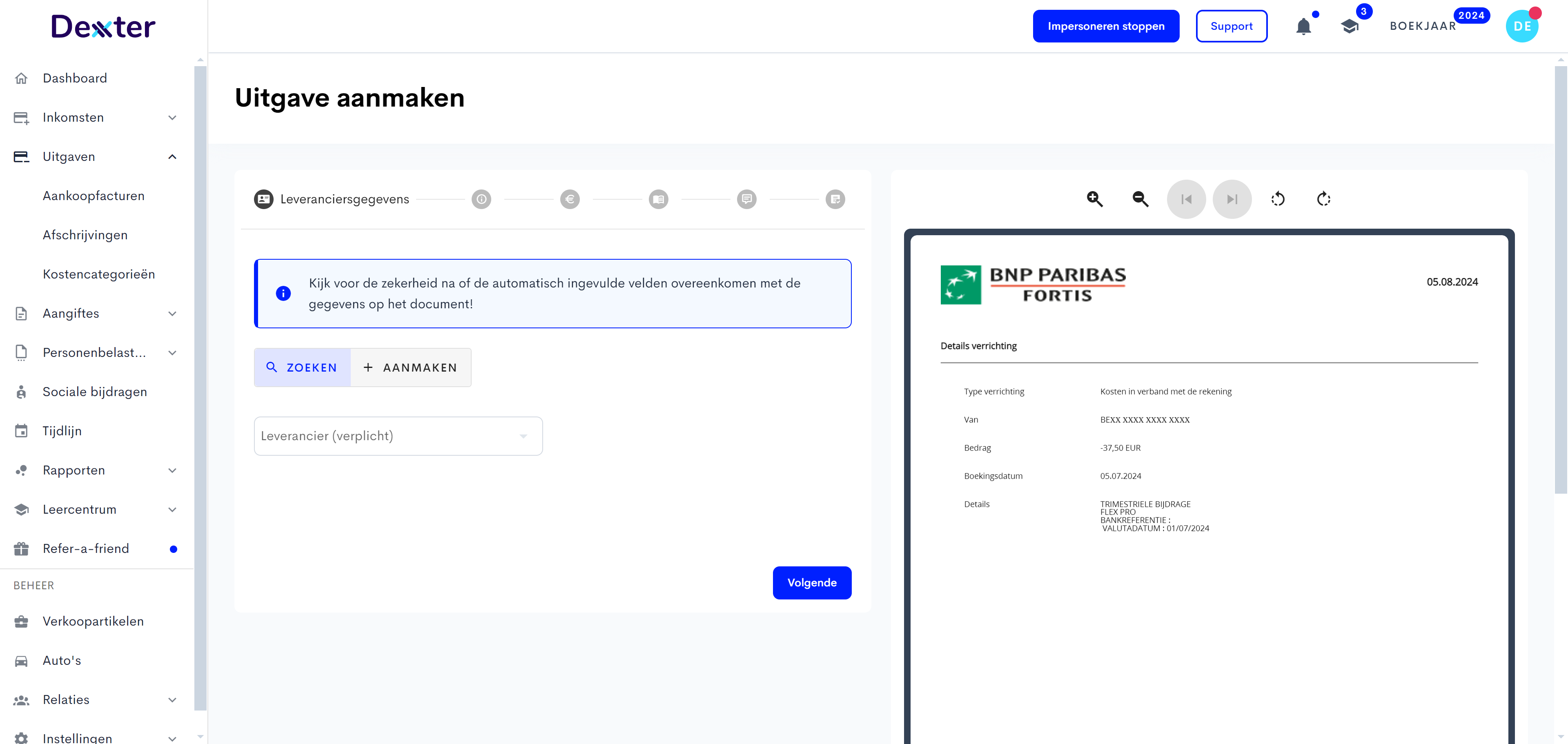Jump to the comment step icon

click(747, 199)
